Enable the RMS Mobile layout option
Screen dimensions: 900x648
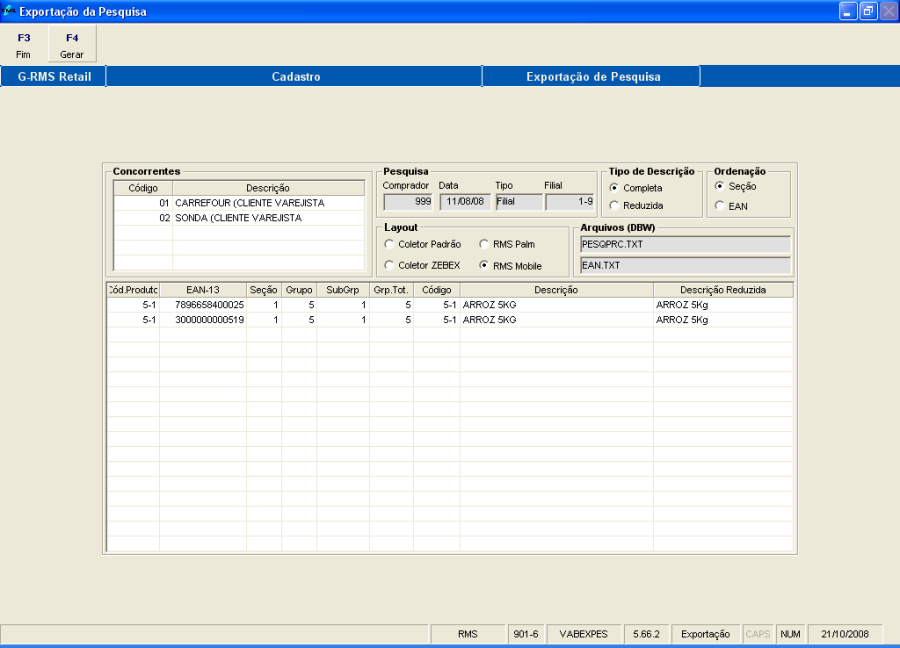click(484, 265)
